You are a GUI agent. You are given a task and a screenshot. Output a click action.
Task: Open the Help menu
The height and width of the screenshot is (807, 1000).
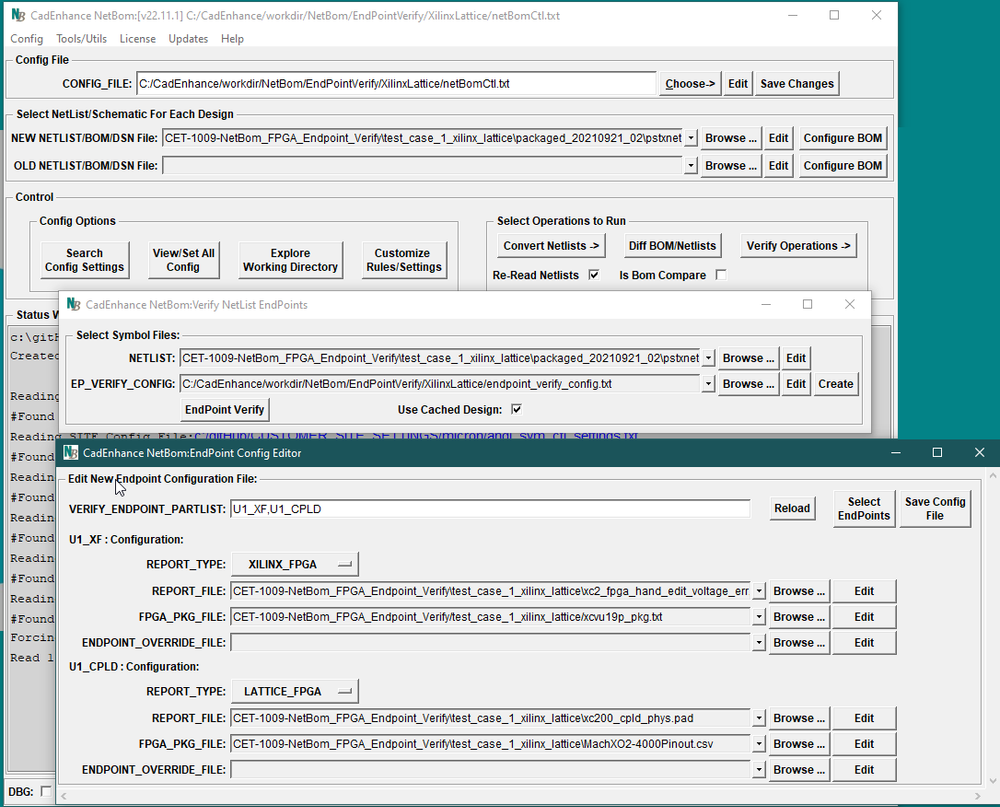click(x=232, y=38)
